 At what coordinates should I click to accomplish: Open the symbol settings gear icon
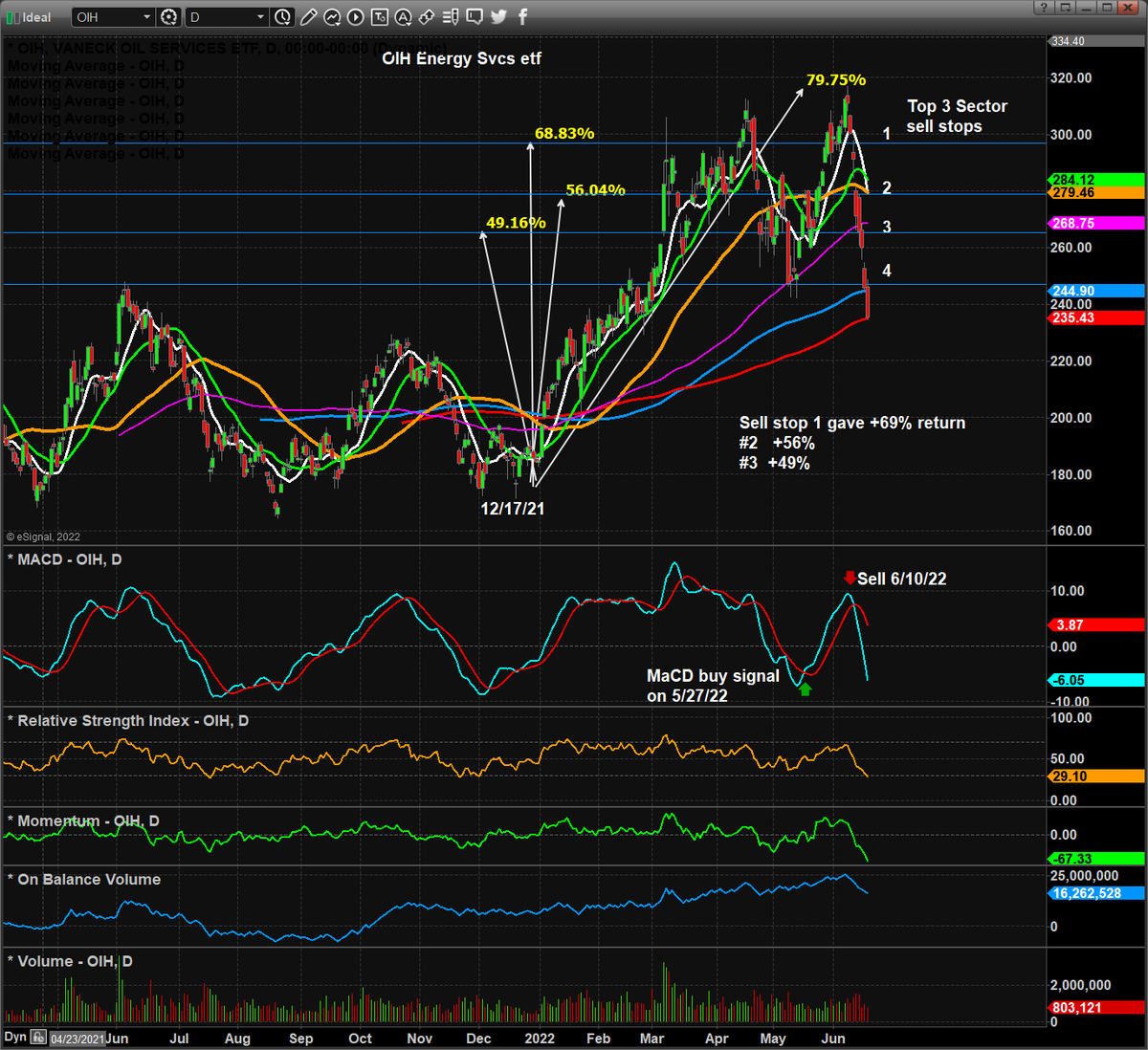(169, 16)
